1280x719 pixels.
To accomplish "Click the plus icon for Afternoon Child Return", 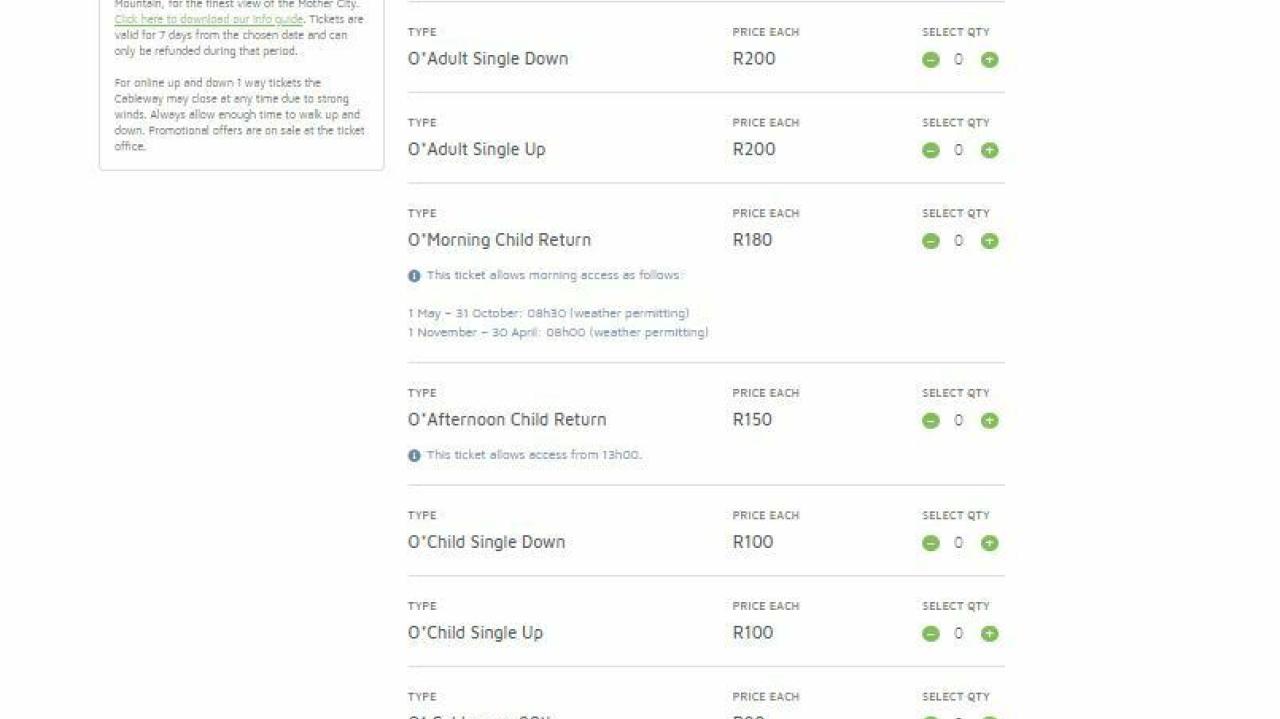I will pyautogui.click(x=989, y=420).
